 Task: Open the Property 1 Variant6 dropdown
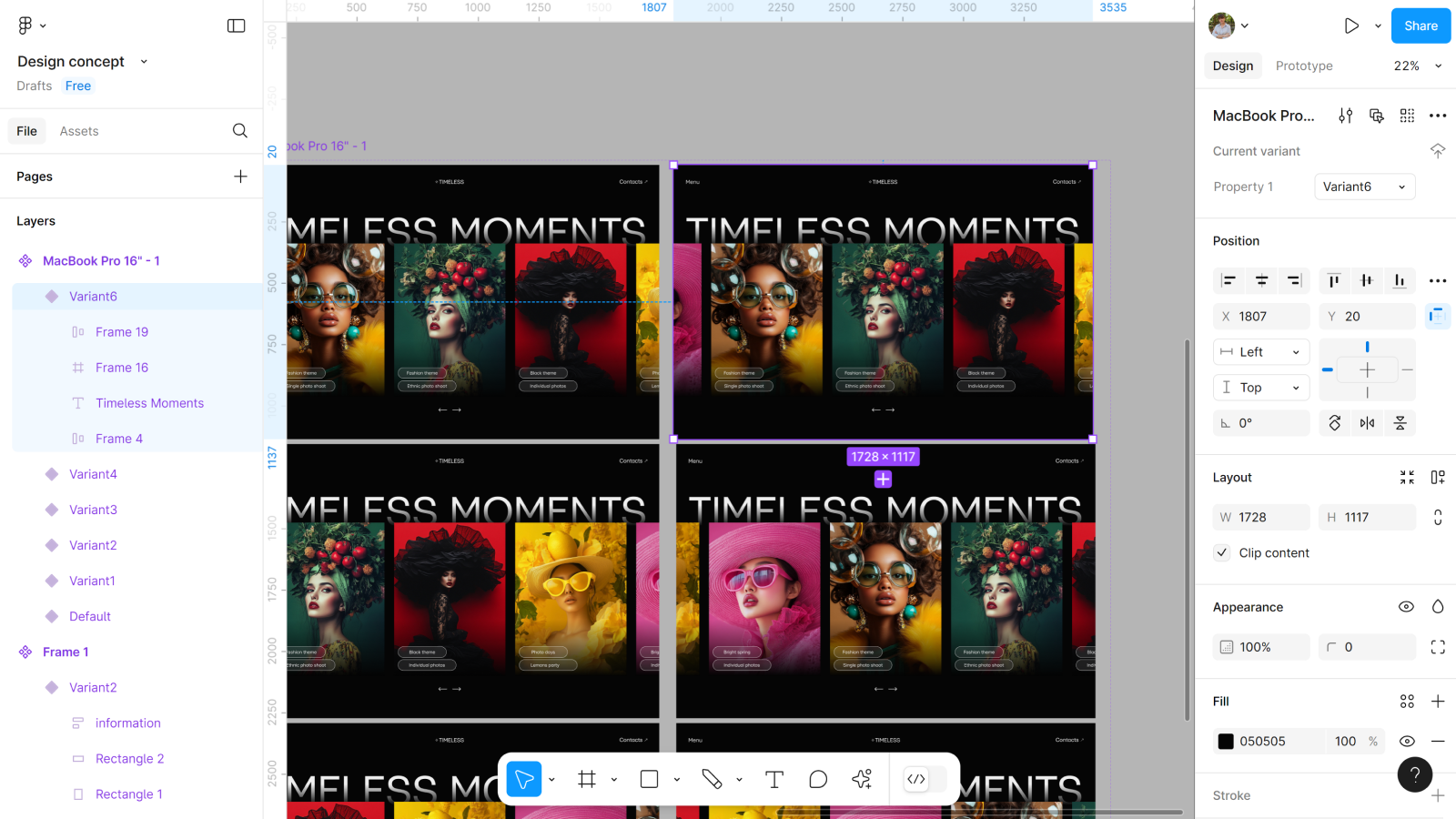tap(1364, 187)
